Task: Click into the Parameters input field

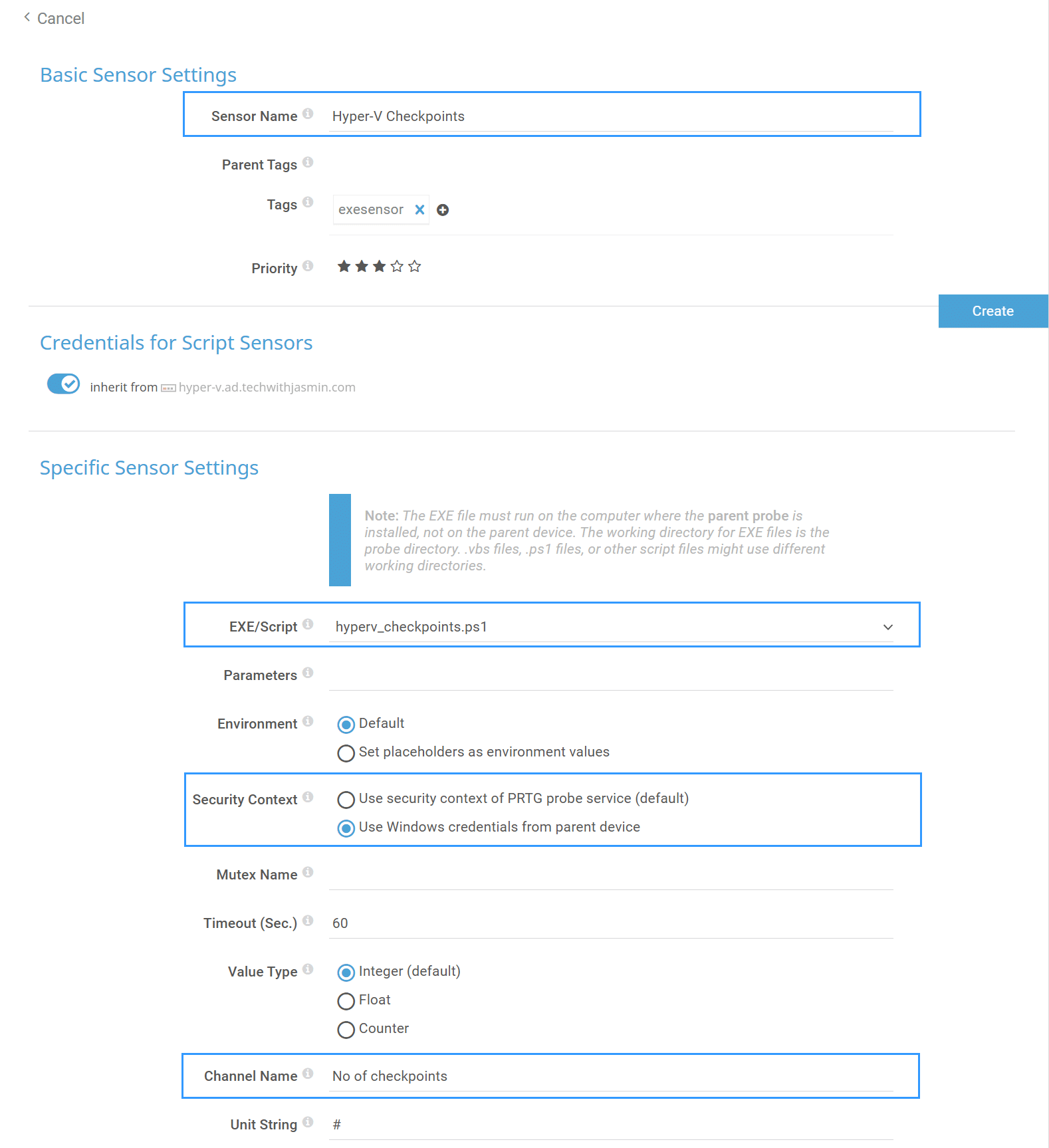Action: pos(610,676)
